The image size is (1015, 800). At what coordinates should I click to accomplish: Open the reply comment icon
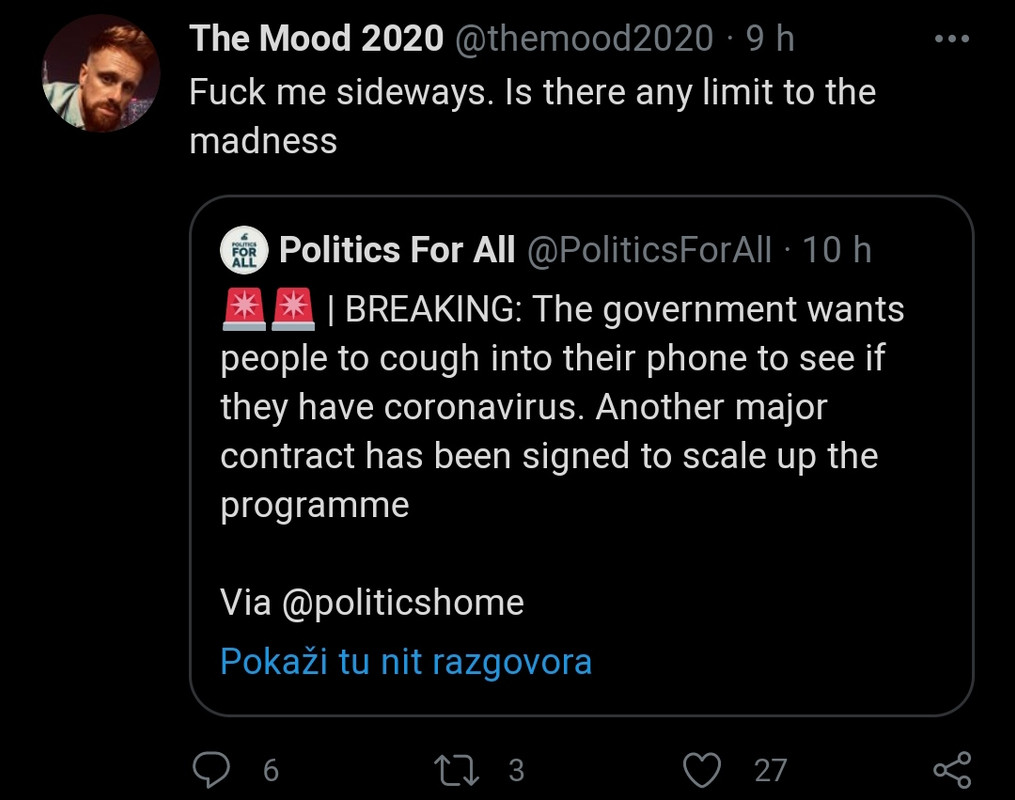[x=211, y=770]
